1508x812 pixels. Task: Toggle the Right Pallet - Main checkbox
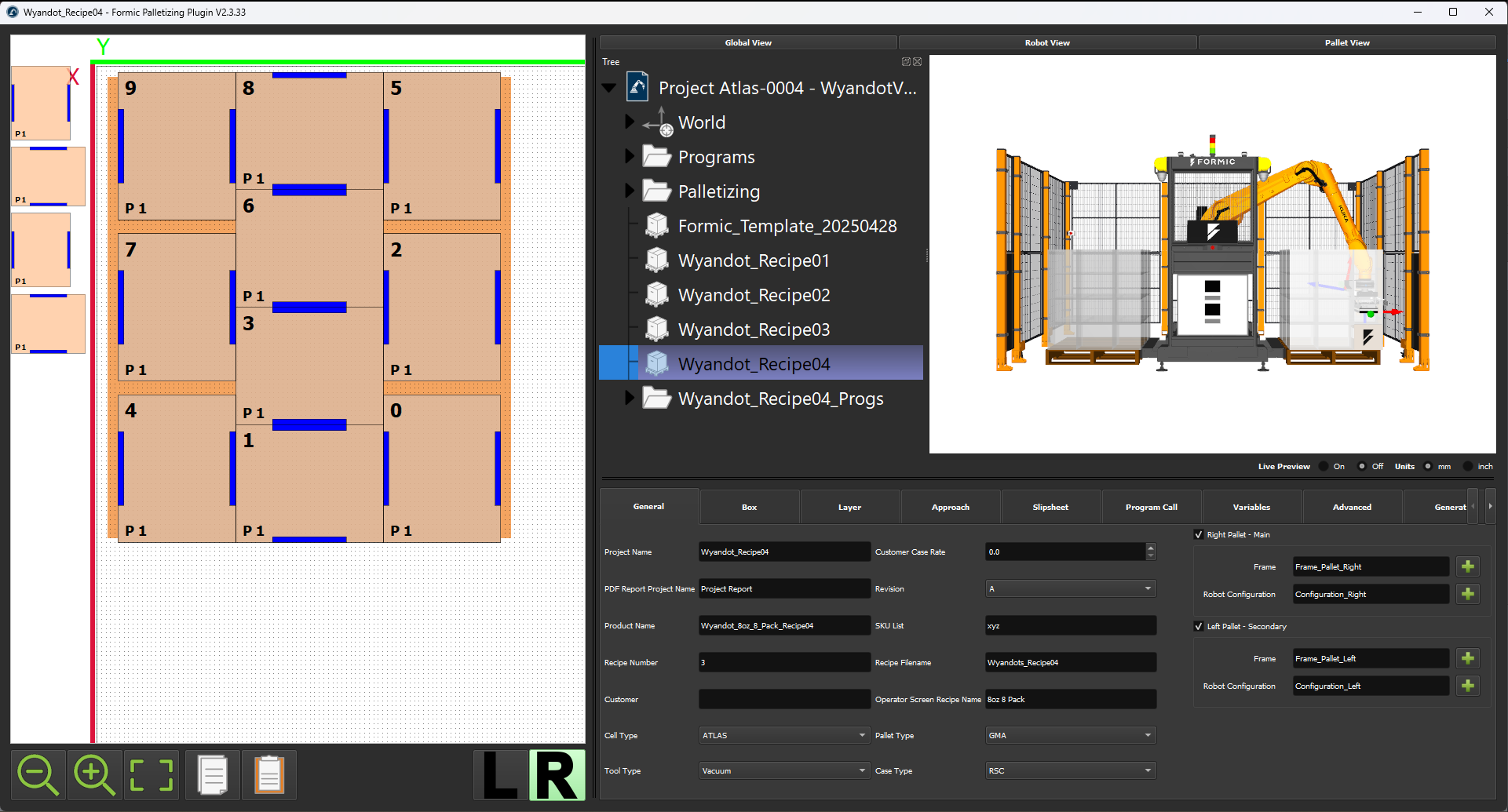pos(1199,534)
